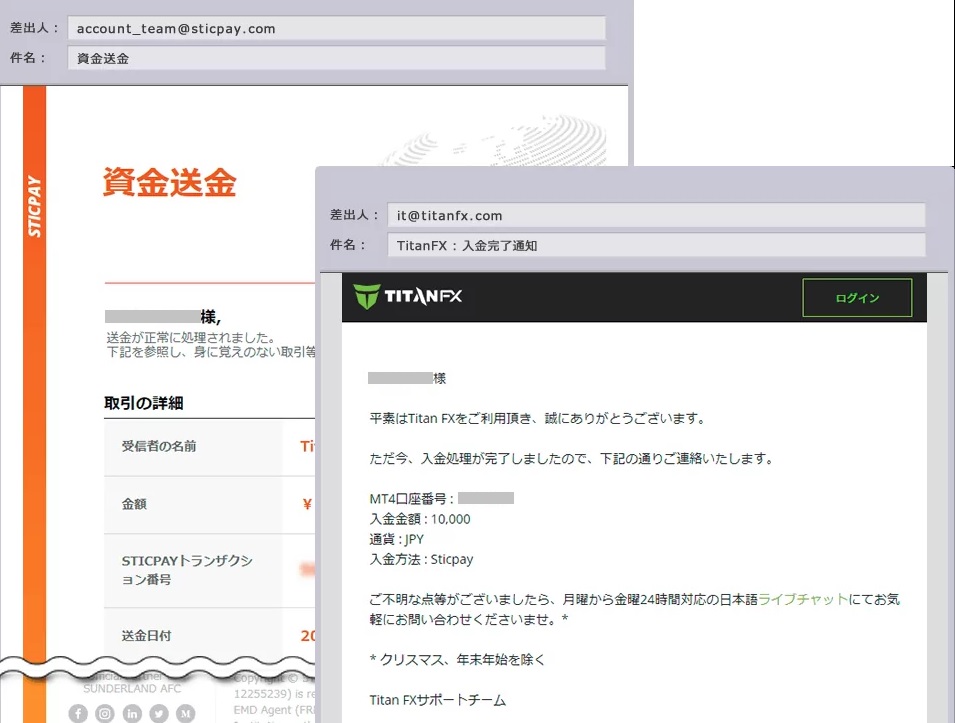Click the large orange 資金送金 heading
Image resolution: width=955 pixels, height=723 pixels.
tap(169, 182)
